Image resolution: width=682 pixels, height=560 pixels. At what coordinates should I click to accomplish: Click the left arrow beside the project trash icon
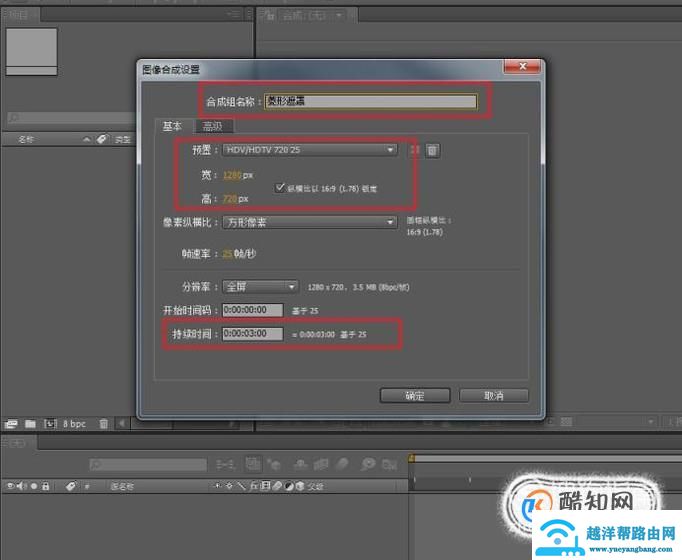click(x=122, y=423)
